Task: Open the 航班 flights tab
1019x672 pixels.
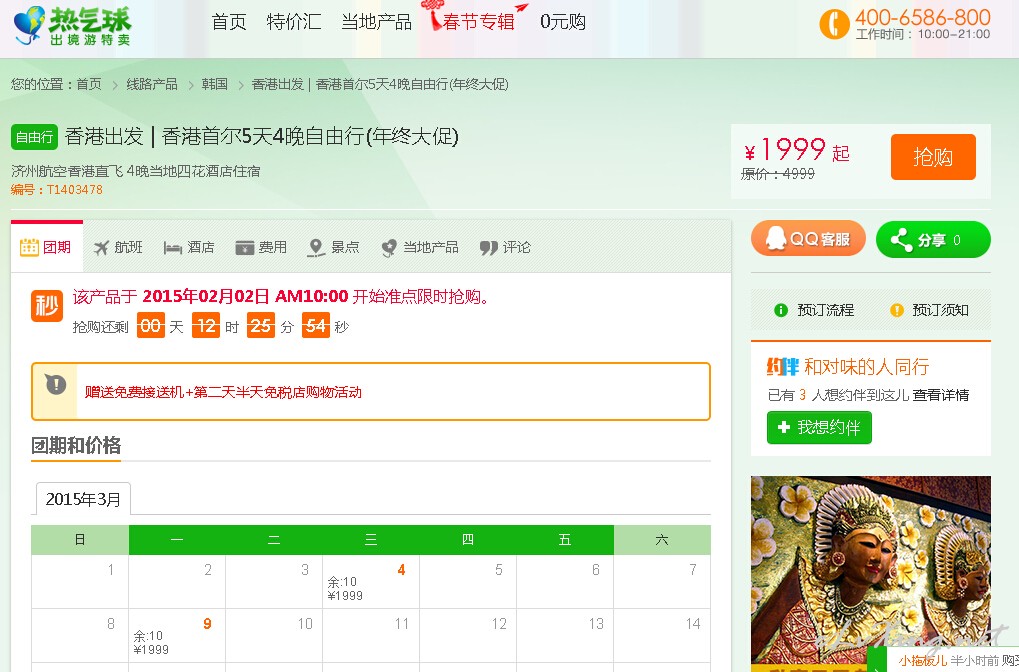Action: coord(118,247)
